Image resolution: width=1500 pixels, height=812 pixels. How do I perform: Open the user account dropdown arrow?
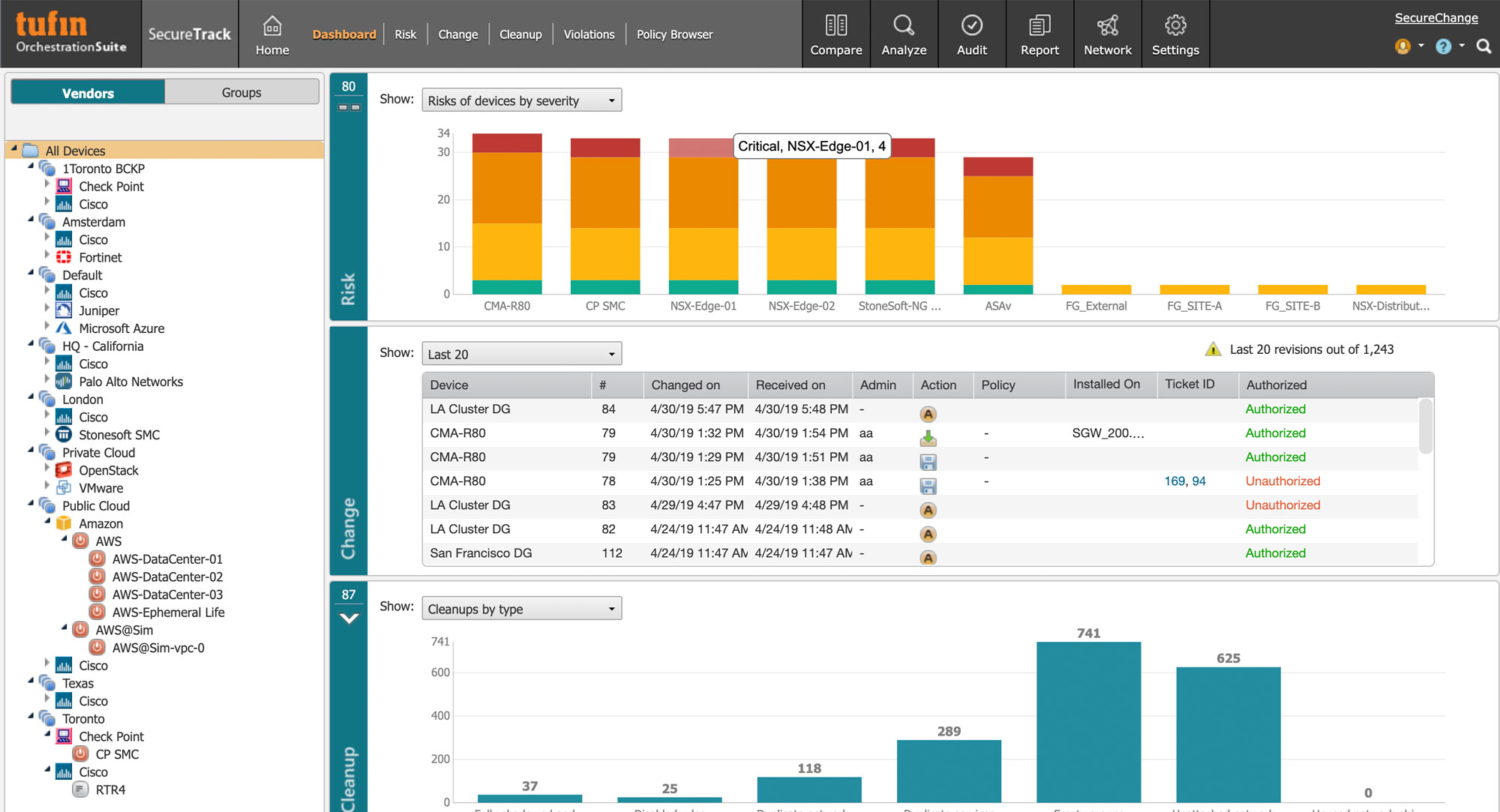(1421, 46)
